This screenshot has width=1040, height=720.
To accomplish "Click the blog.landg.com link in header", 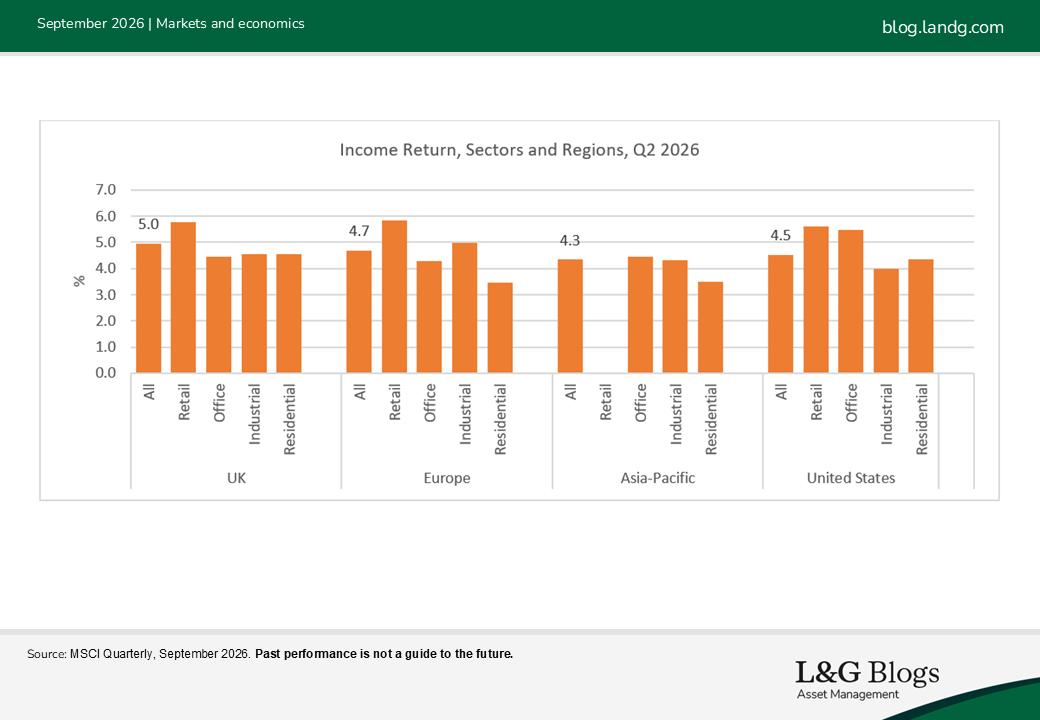I will [x=942, y=27].
